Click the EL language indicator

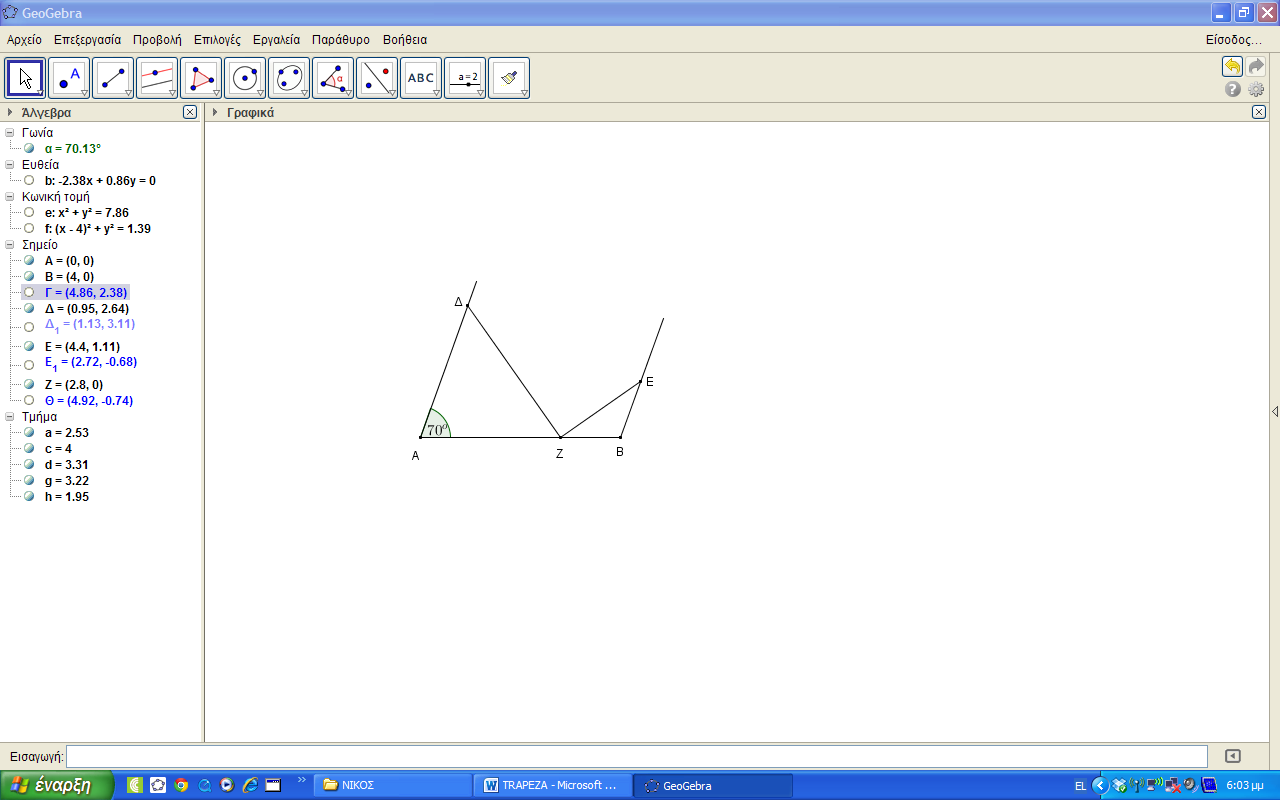click(x=1080, y=786)
